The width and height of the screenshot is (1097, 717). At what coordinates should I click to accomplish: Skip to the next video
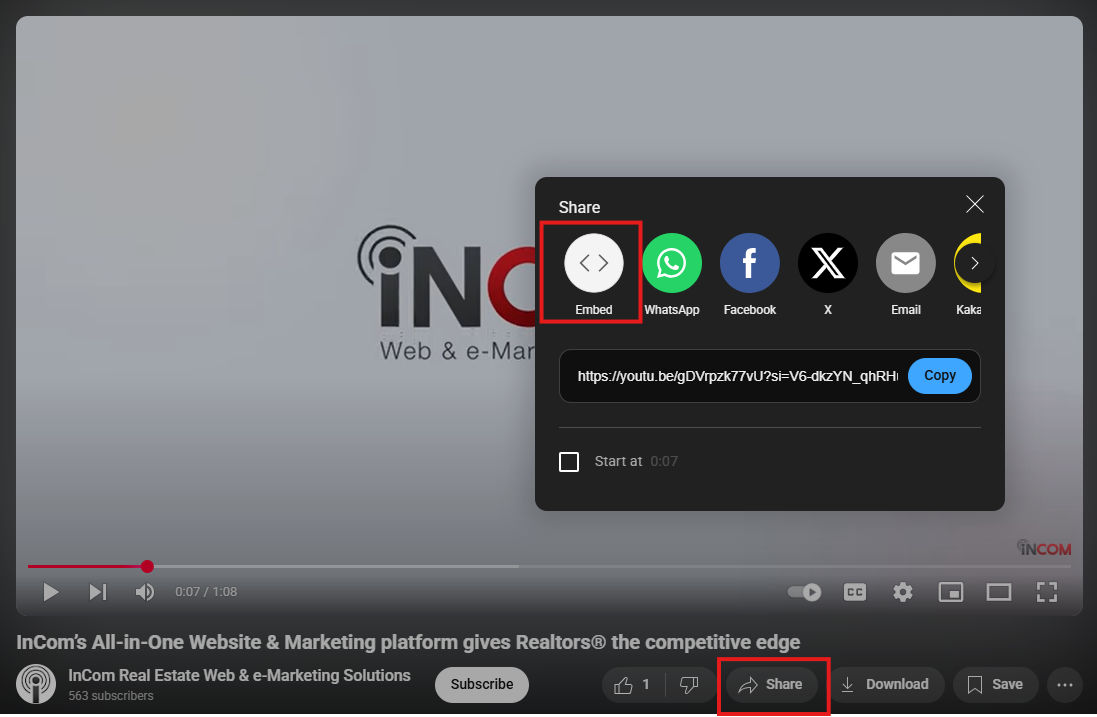click(x=98, y=592)
